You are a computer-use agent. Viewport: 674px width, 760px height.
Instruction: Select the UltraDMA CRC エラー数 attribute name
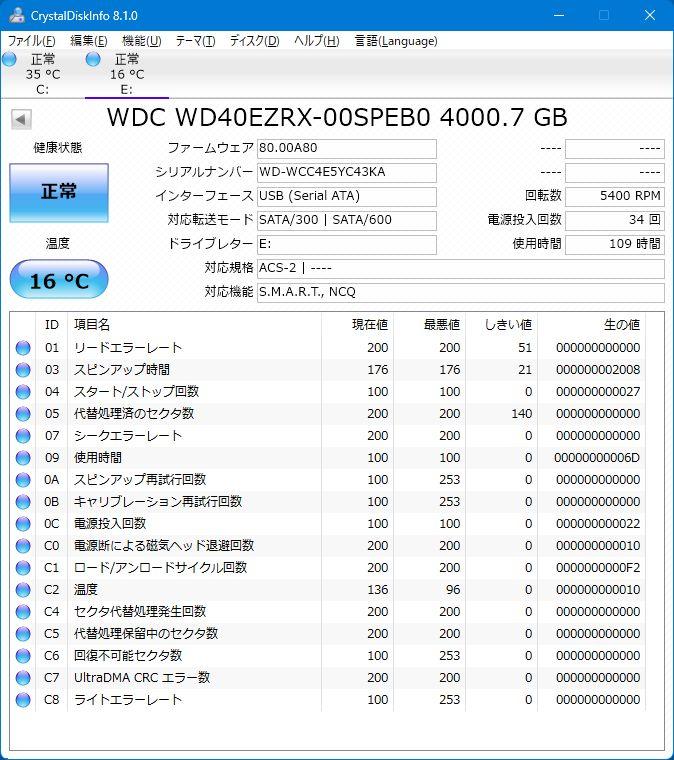click(142, 678)
